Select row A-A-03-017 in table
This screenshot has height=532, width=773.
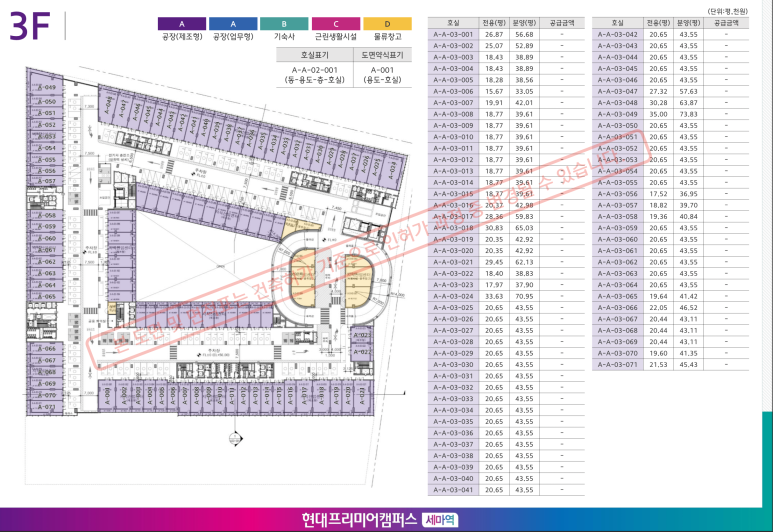click(506, 216)
